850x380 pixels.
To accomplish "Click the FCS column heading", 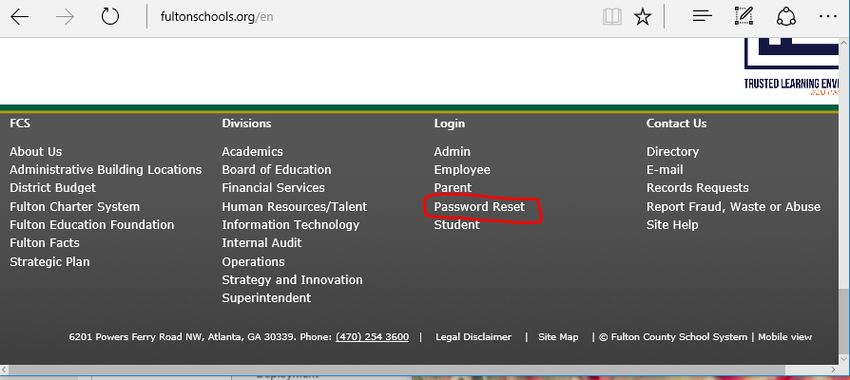I will coord(20,123).
